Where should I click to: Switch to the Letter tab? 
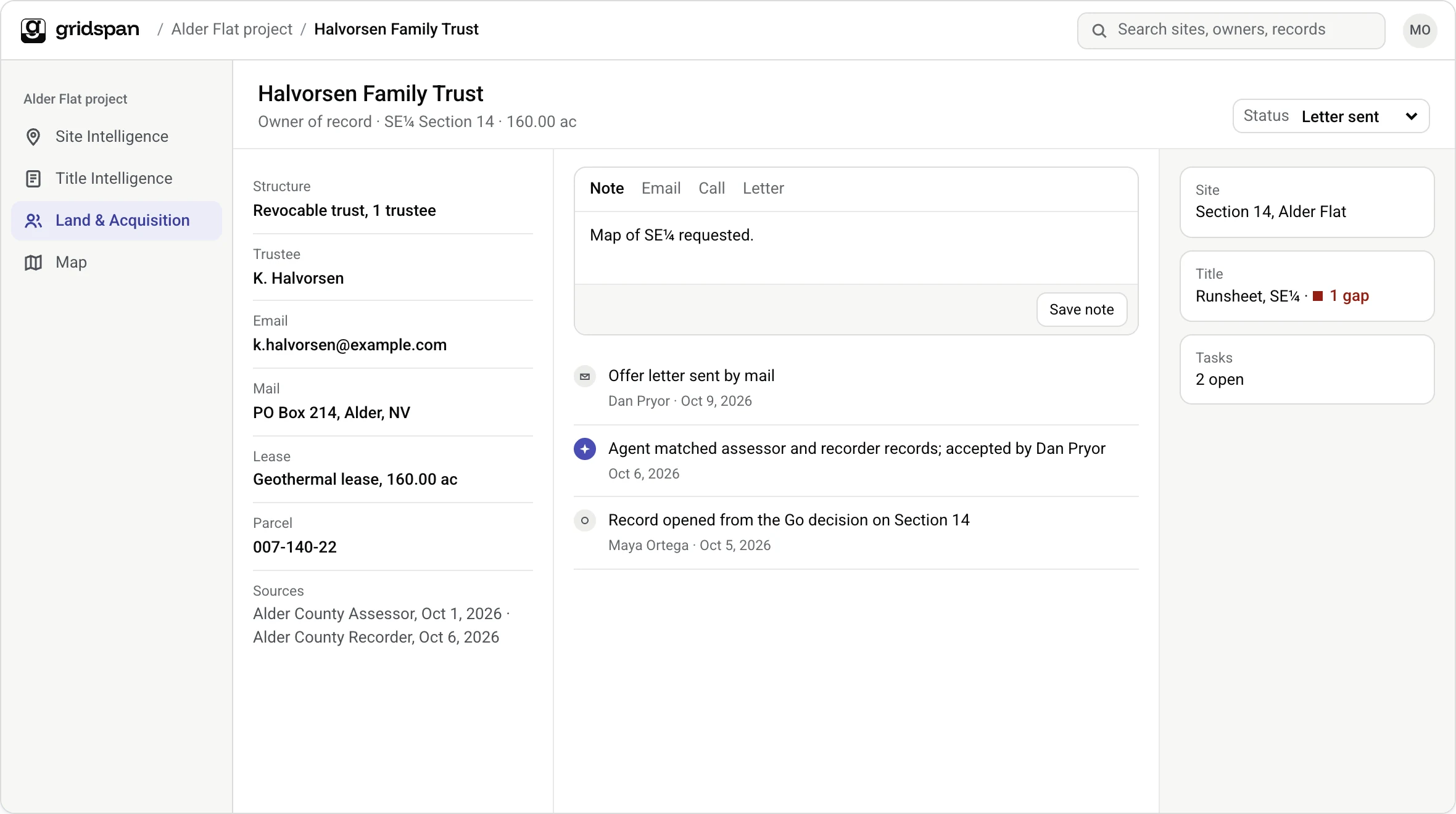pos(763,188)
